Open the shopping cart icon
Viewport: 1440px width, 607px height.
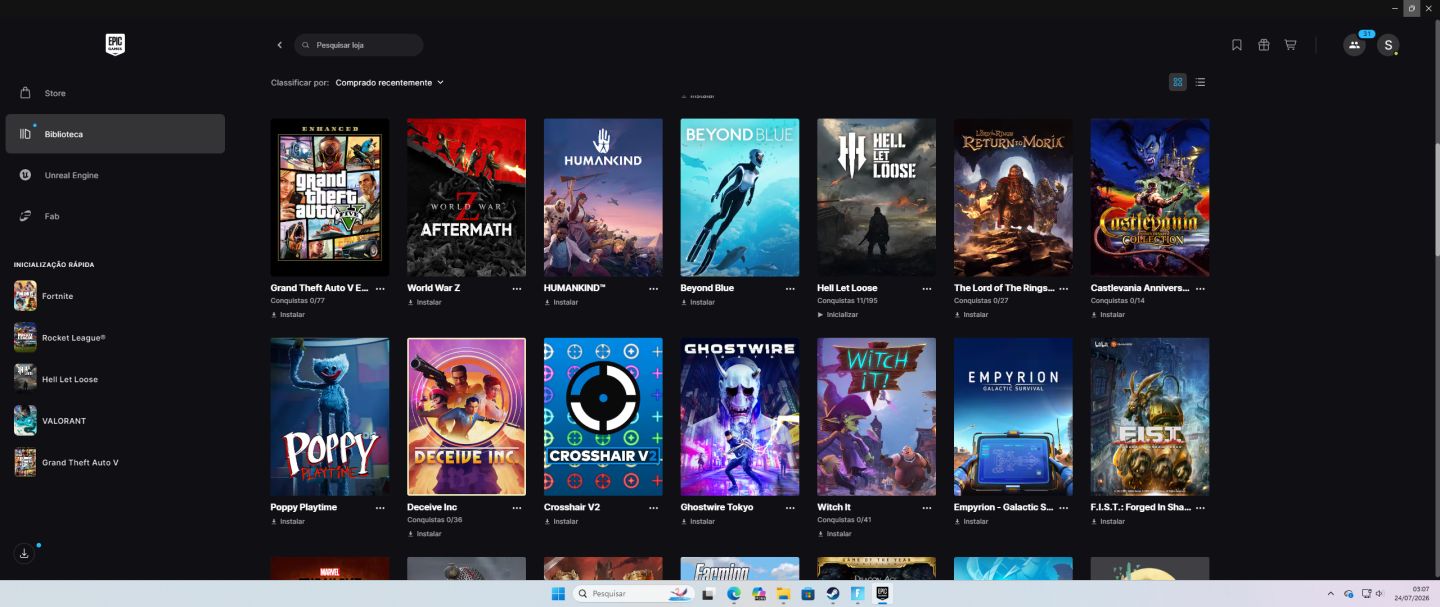tap(1291, 45)
